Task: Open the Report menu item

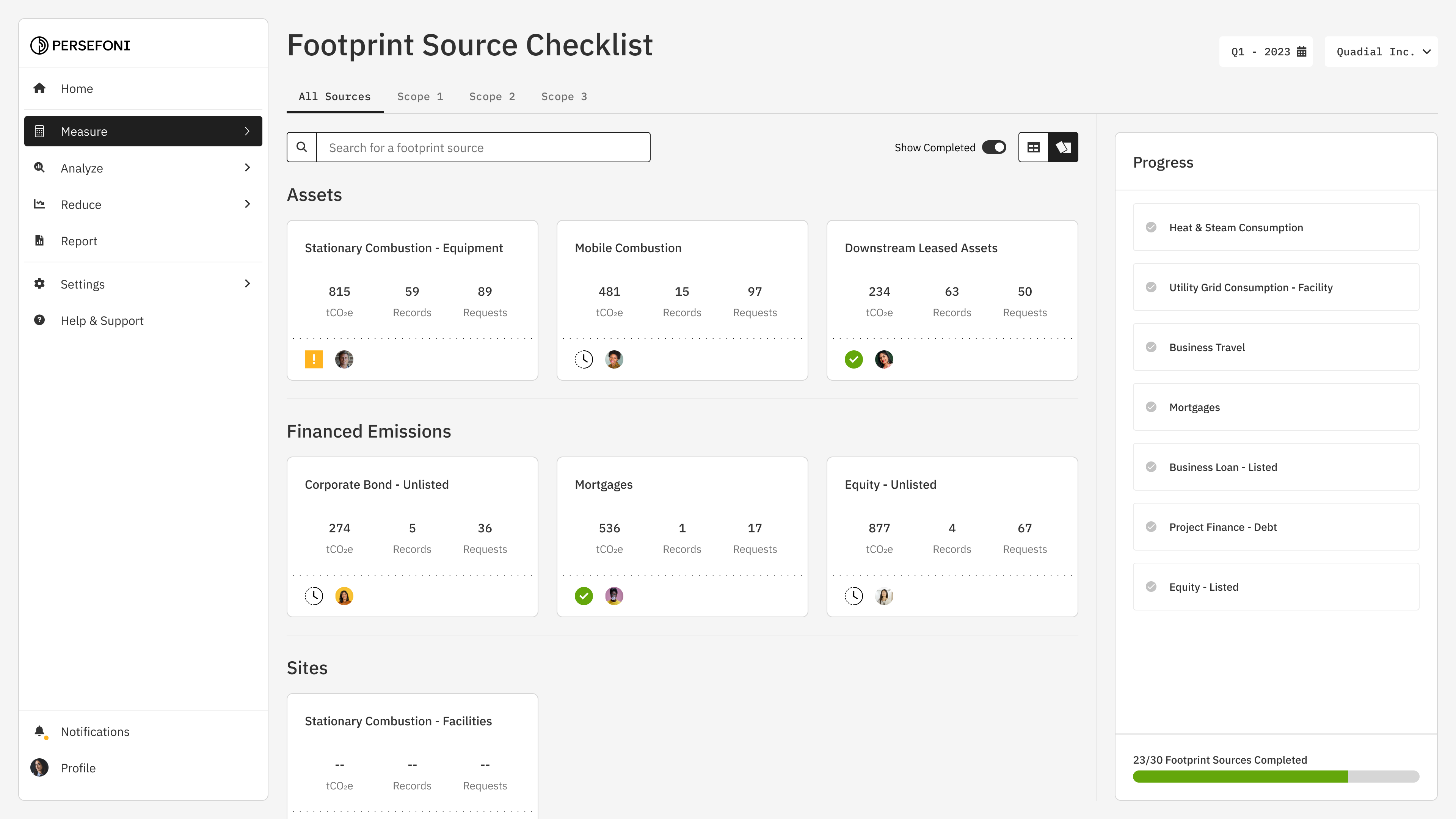Action: click(78, 241)
